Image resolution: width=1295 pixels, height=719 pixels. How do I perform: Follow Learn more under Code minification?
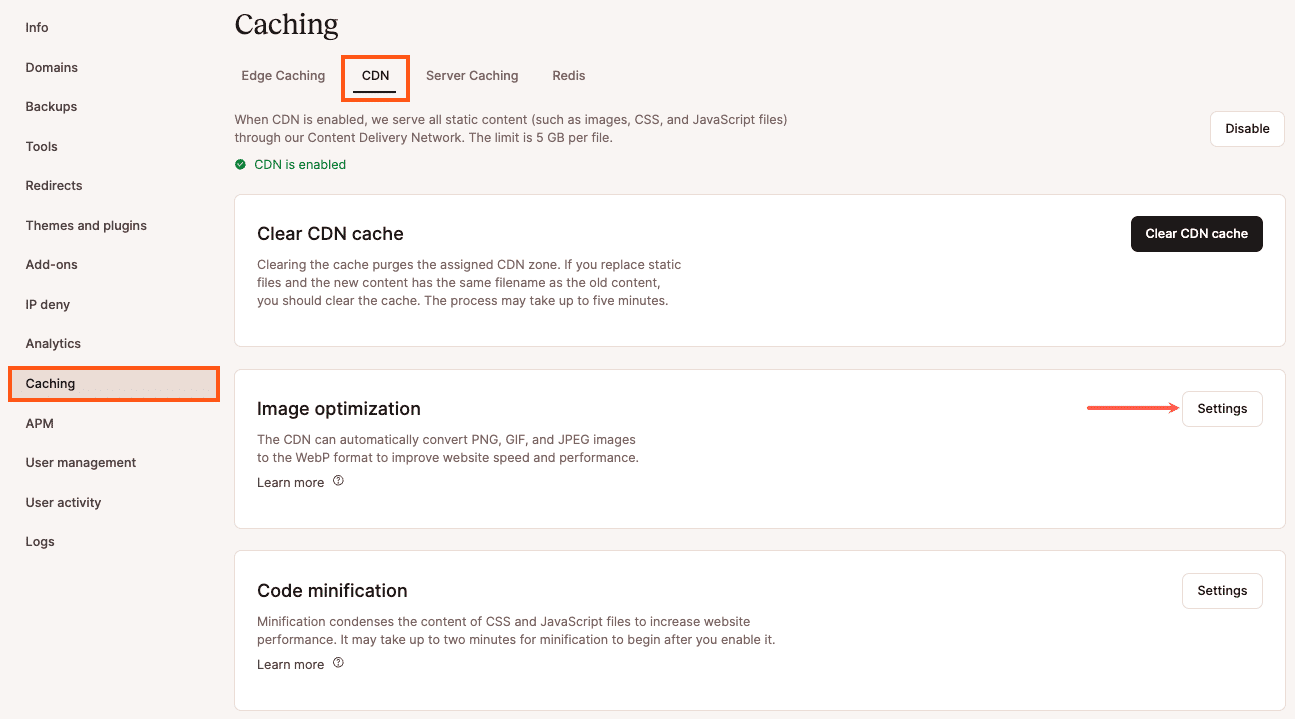click(x=290, y=664)
